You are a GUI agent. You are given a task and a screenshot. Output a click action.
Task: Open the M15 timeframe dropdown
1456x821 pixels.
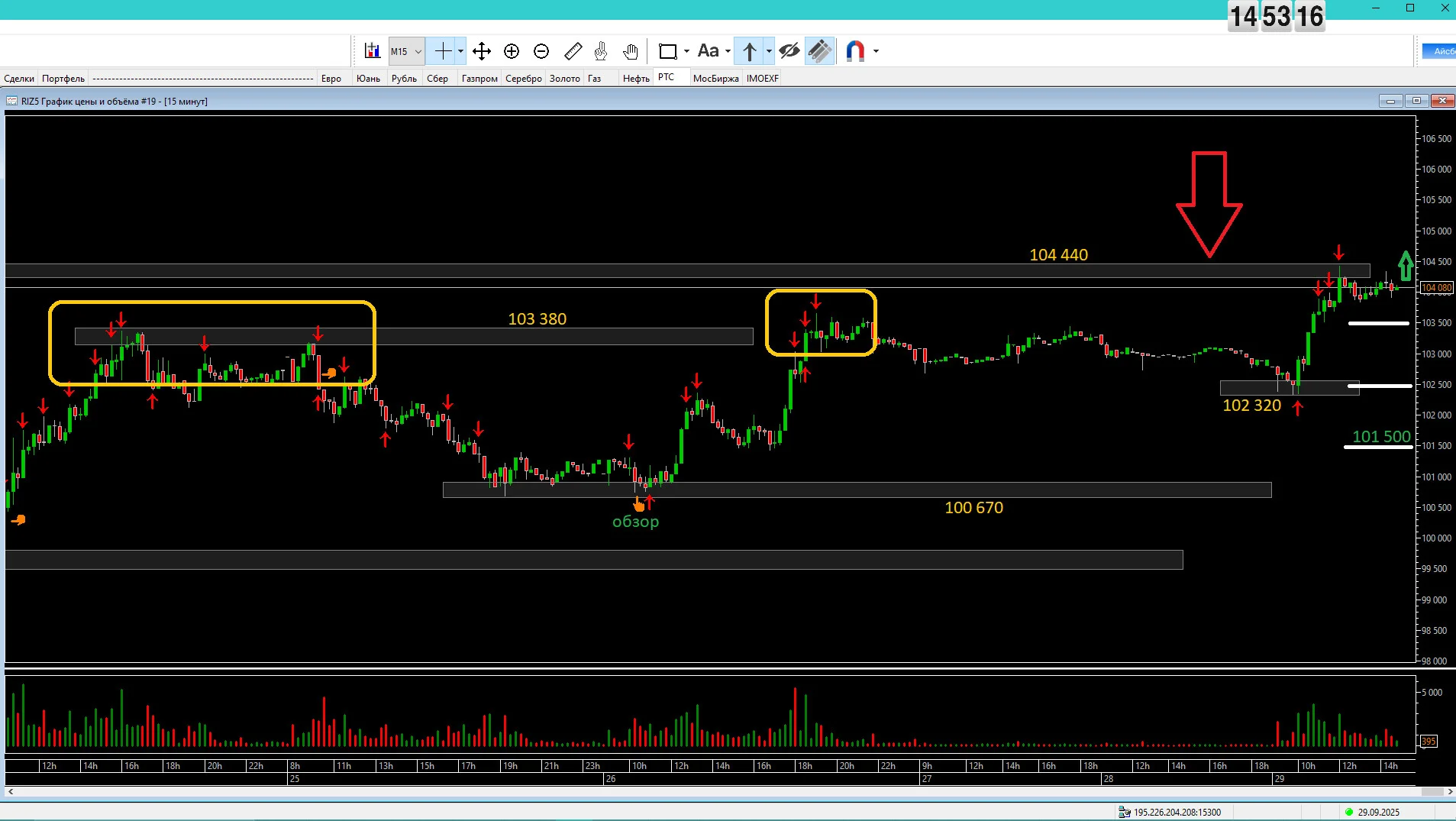click(x=406, y=51)
